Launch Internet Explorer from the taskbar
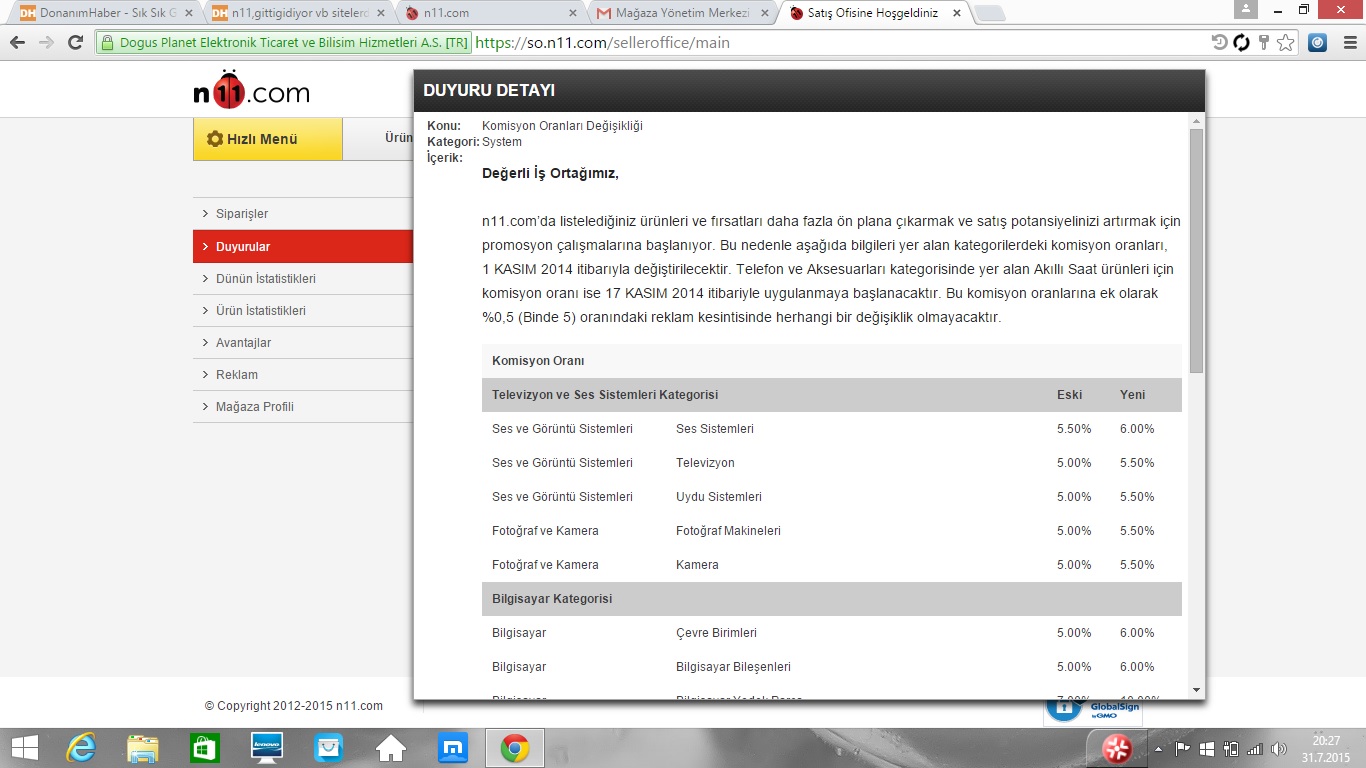Screen dimensions: 1366x768 coord(80,747)
